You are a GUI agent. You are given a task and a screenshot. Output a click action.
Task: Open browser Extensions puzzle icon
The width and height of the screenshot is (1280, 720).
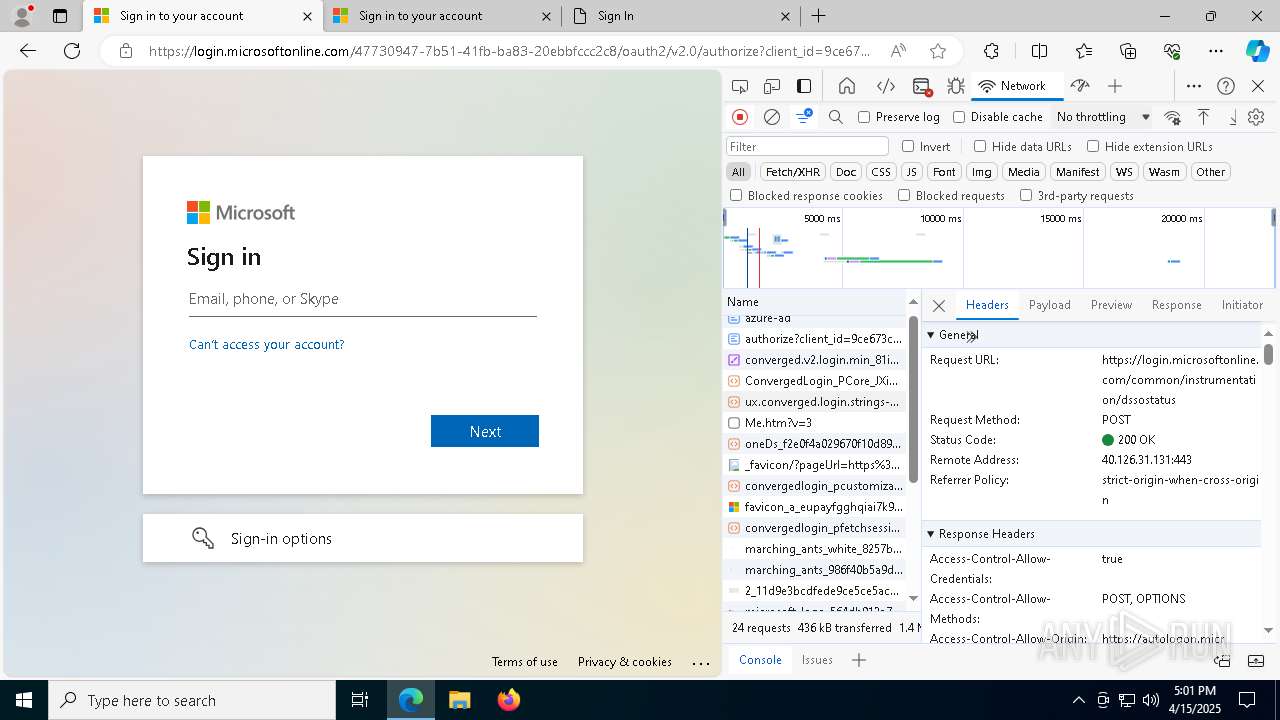(991, 51)
